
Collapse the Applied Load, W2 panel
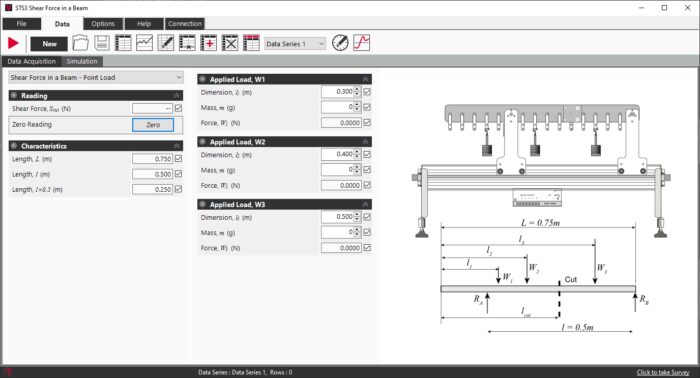[x=365, y=142]
